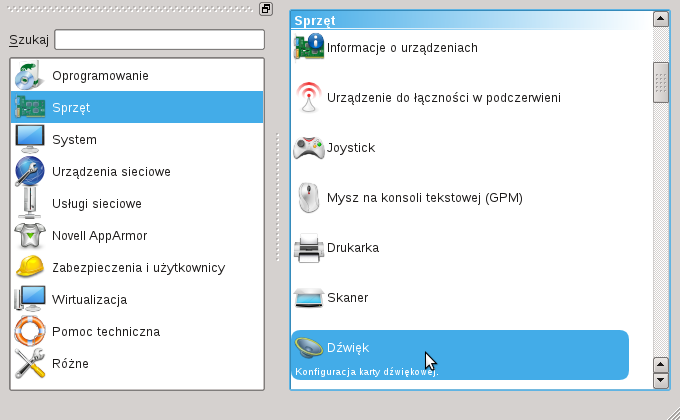Select the Sprzęt category in sidebar
This screenshot has height=420, width=680.
pyautogui.click(x=70, y=108)
